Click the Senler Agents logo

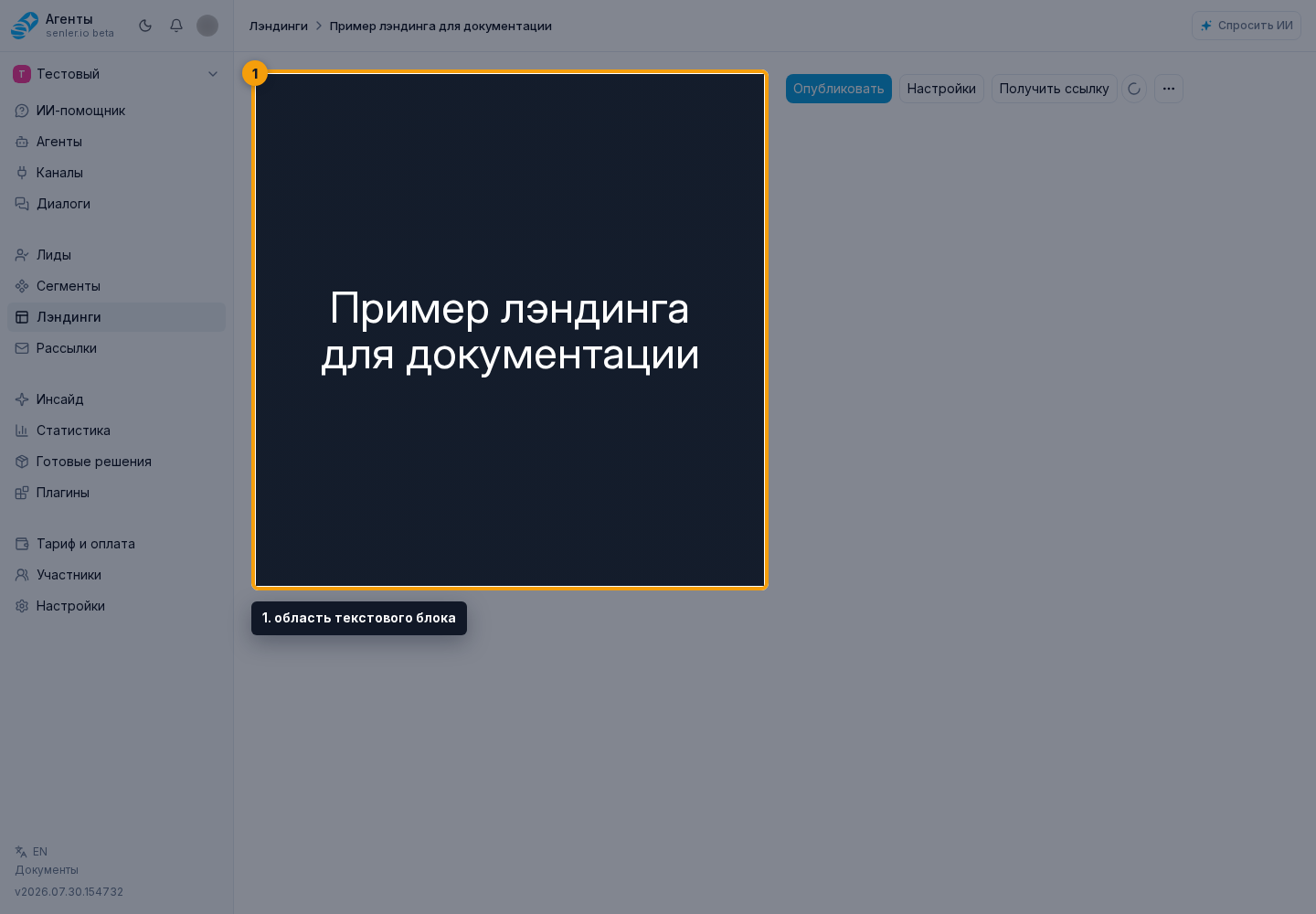click(x=25, y=26)
